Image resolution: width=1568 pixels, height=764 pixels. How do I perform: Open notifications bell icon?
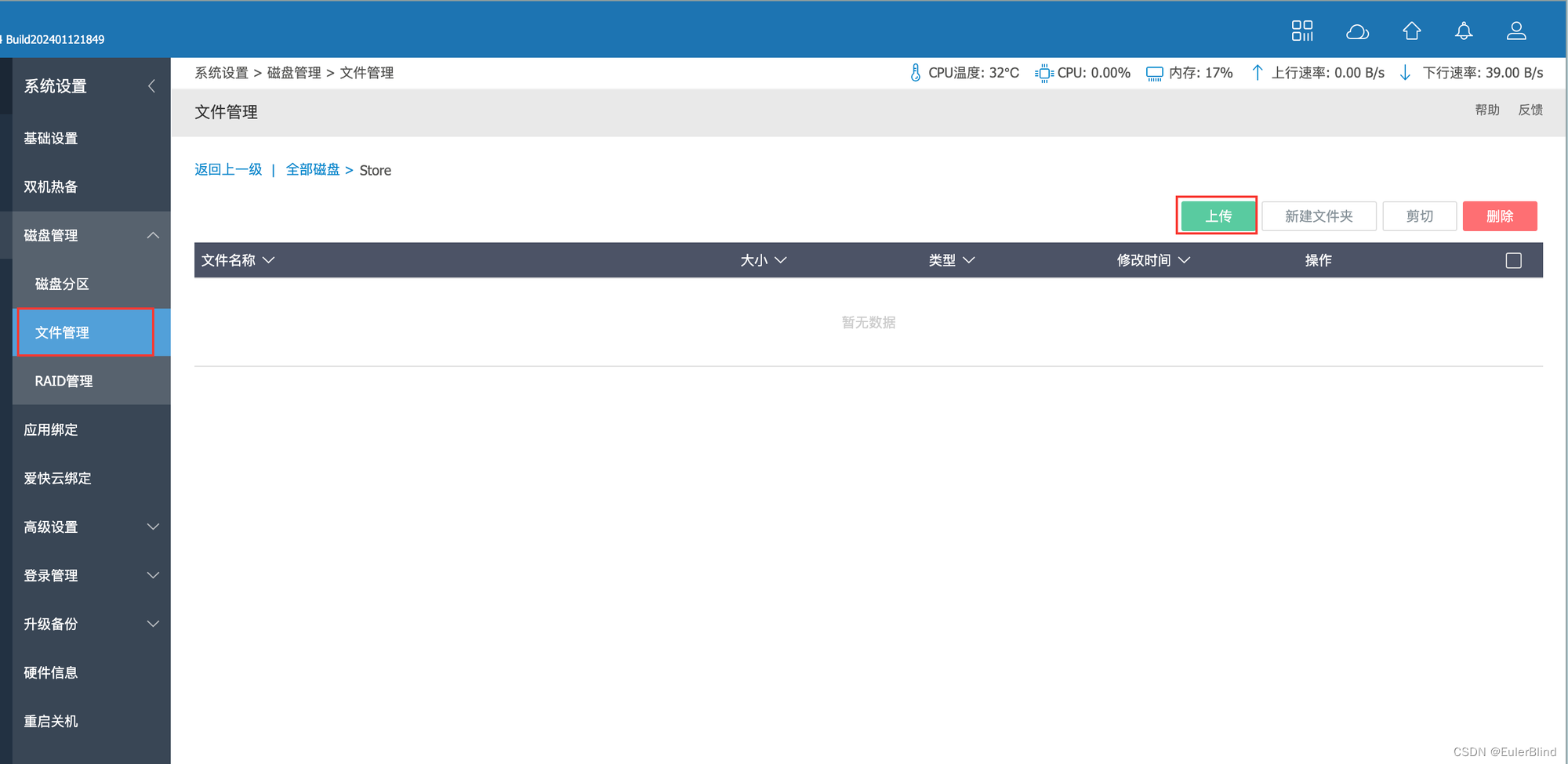point(1464,31)
